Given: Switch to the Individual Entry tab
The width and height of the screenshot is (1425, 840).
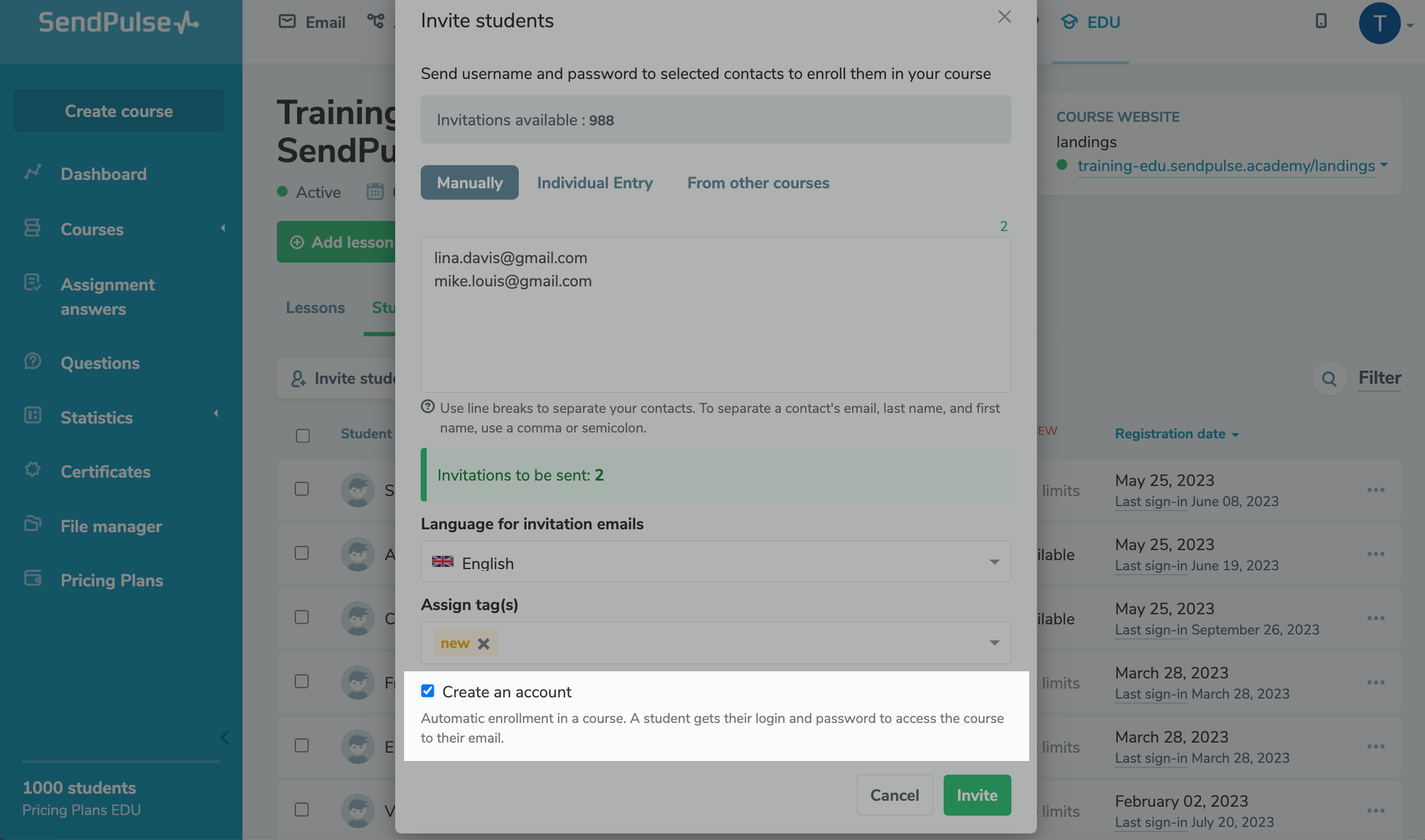Looking at the screenshot, I should pyautogui.click(x=595, y=183).
